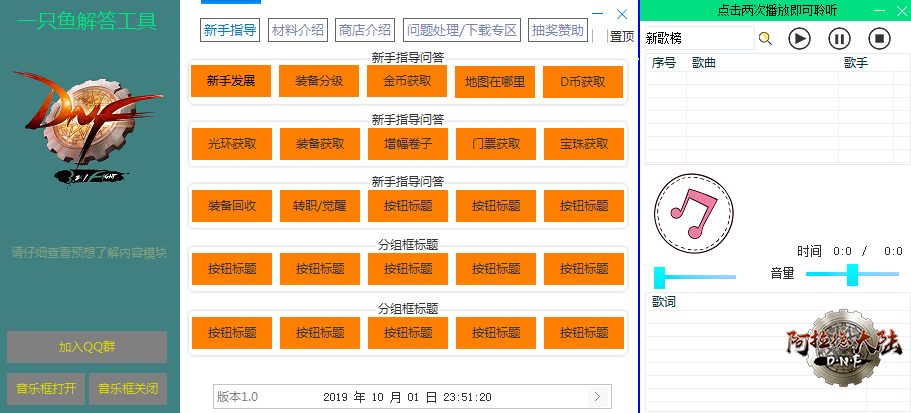Go to the 抽奖赞助 tab
The image size is (911, 413).
(558, 30)
